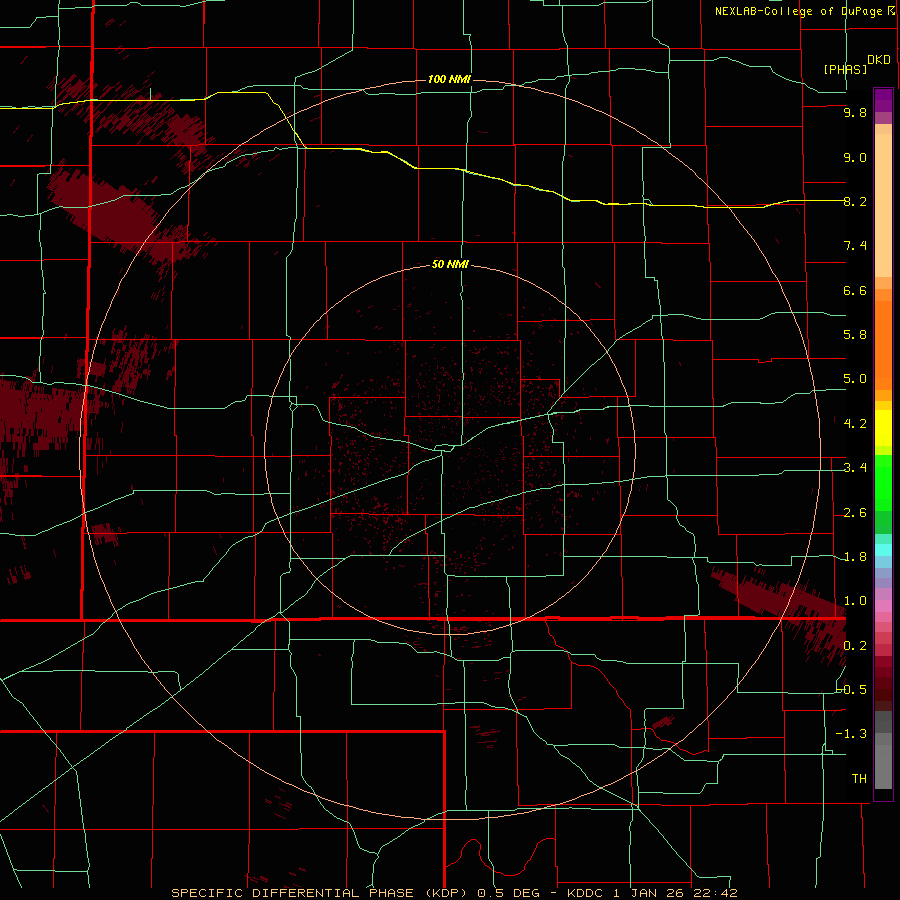Click the 5.8 value on the color scale
This screenshot has height=900, width=900.
tap(855, 335)
